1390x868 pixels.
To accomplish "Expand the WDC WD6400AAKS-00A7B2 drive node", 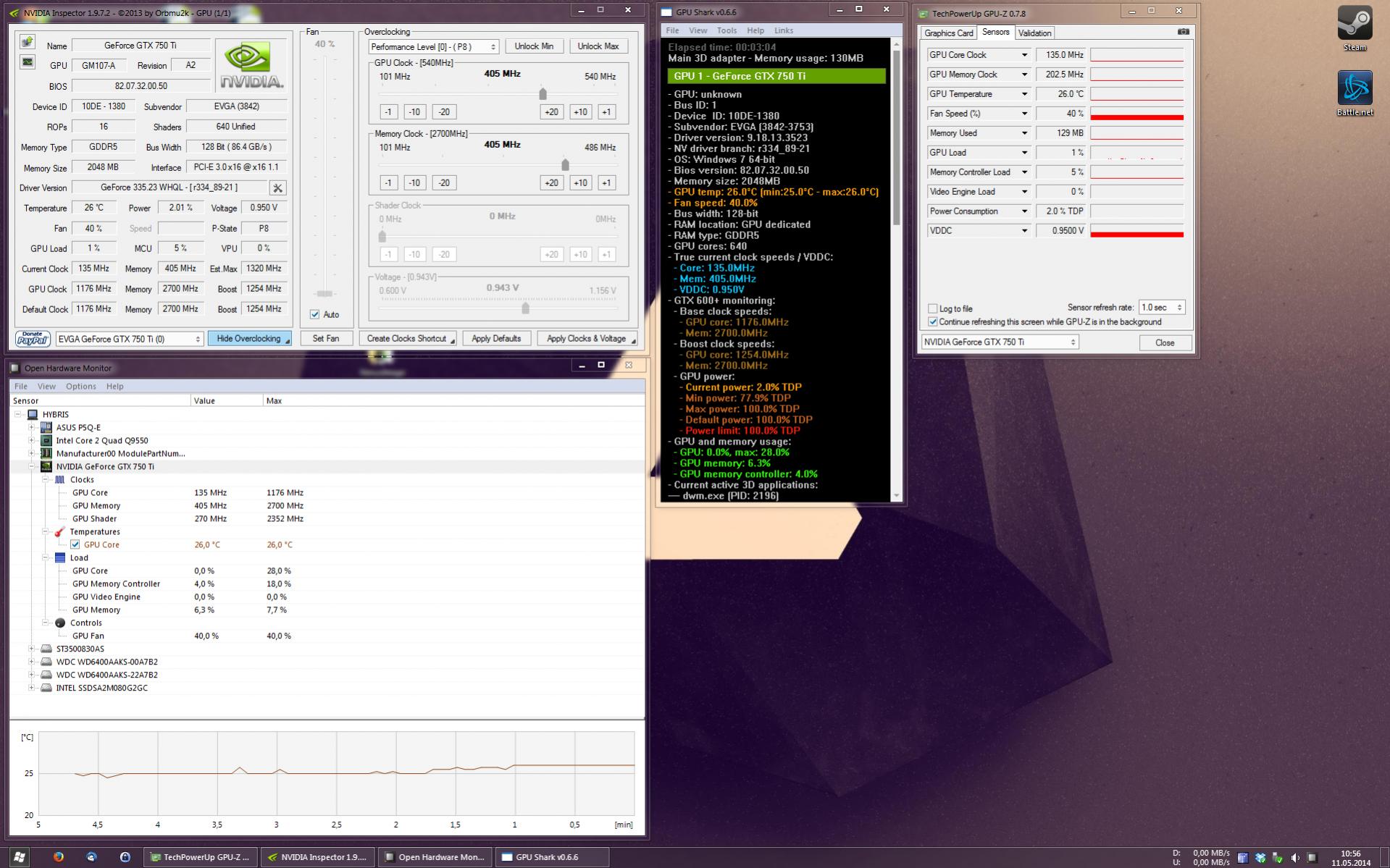I will (x=31, y=662).
